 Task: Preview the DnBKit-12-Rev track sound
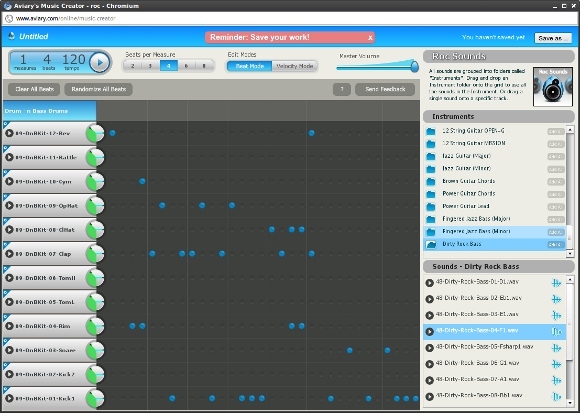coord(9,133)
